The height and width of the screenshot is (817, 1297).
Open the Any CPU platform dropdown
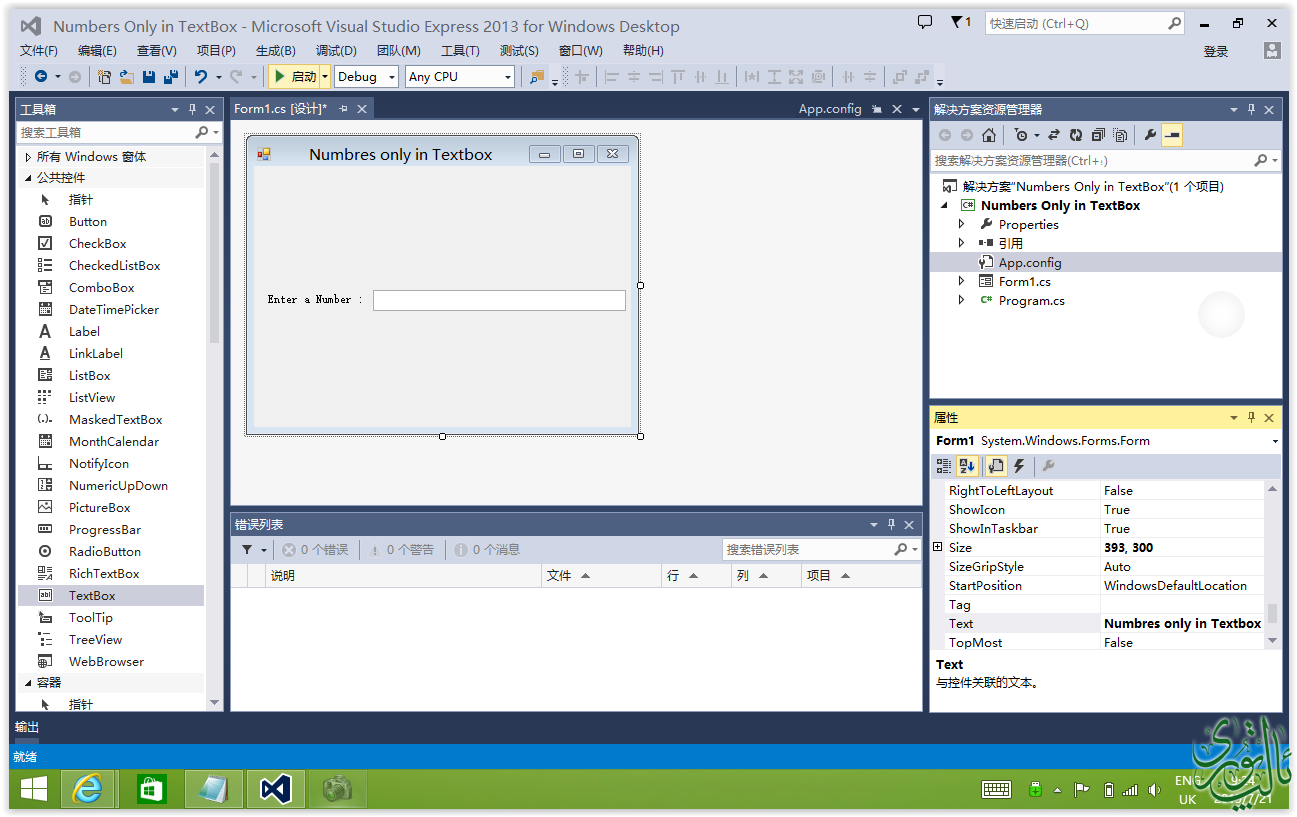460,77
